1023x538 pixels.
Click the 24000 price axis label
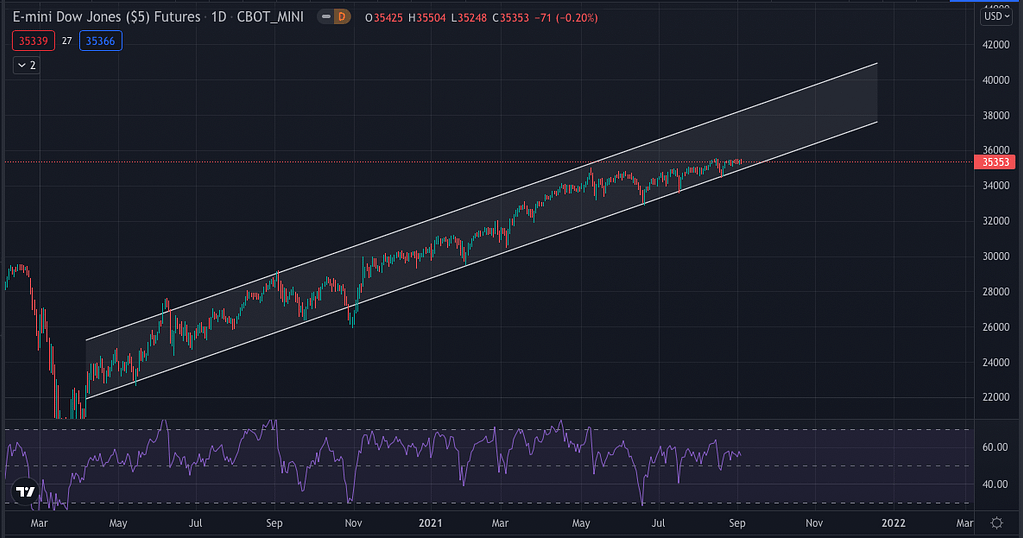(x=996, y=362)
